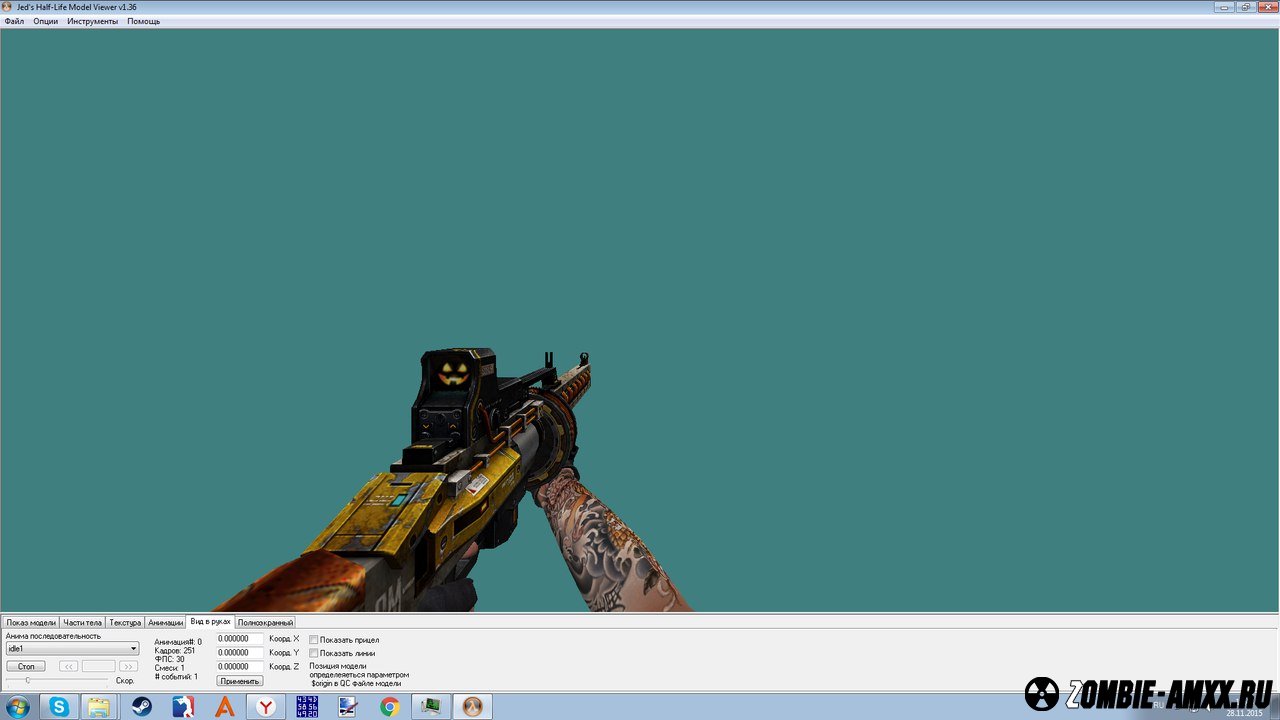Image resolution: width=1280 pixels, height=720 pixels.
Task: Enable the Показать прицел checkbox
Action: click(x=314, y=640)
